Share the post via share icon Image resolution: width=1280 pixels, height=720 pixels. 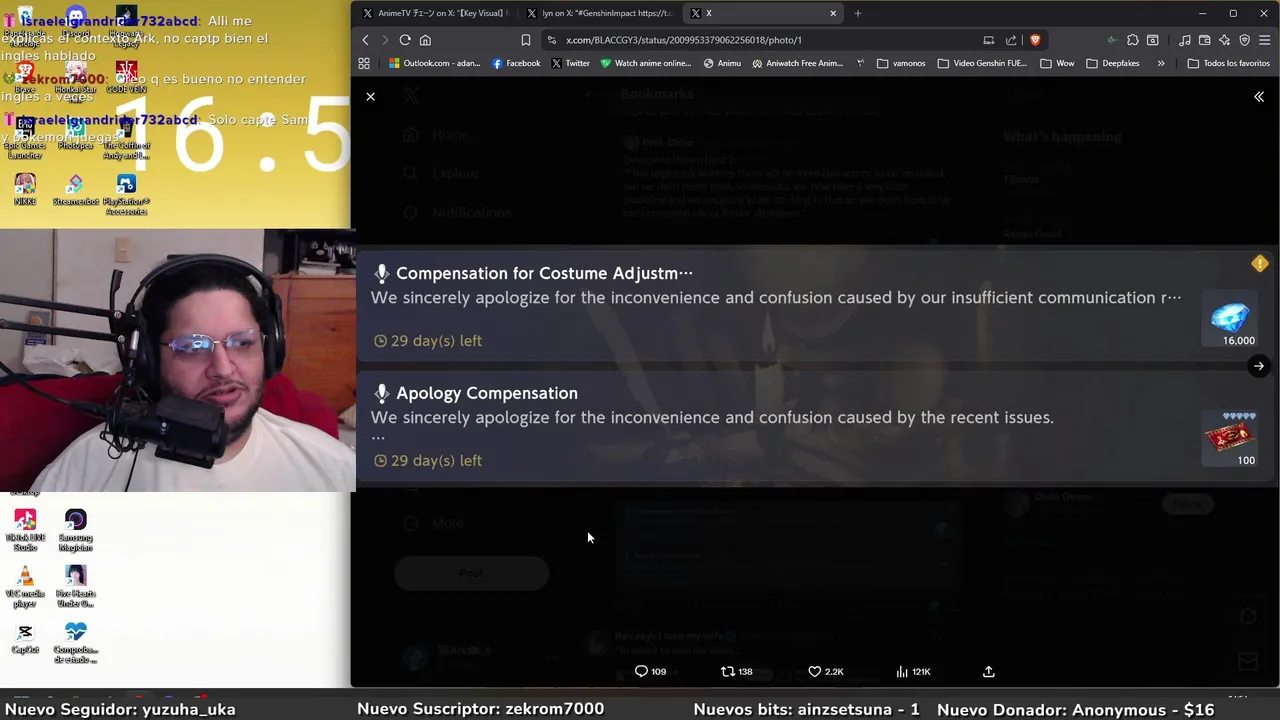tap(989, 672)
